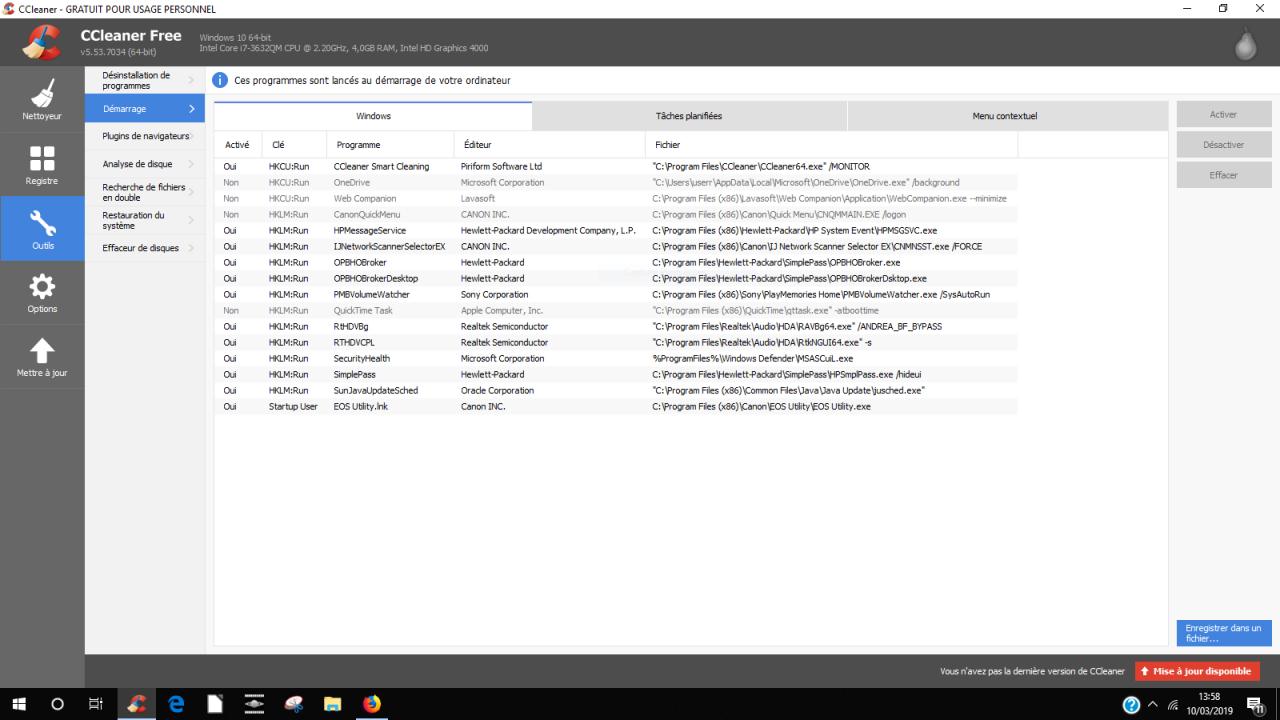This screenshot has height=720, width=1280.
Task: Open Recherche de fichiers en double
Action: (x=145, y=192)
